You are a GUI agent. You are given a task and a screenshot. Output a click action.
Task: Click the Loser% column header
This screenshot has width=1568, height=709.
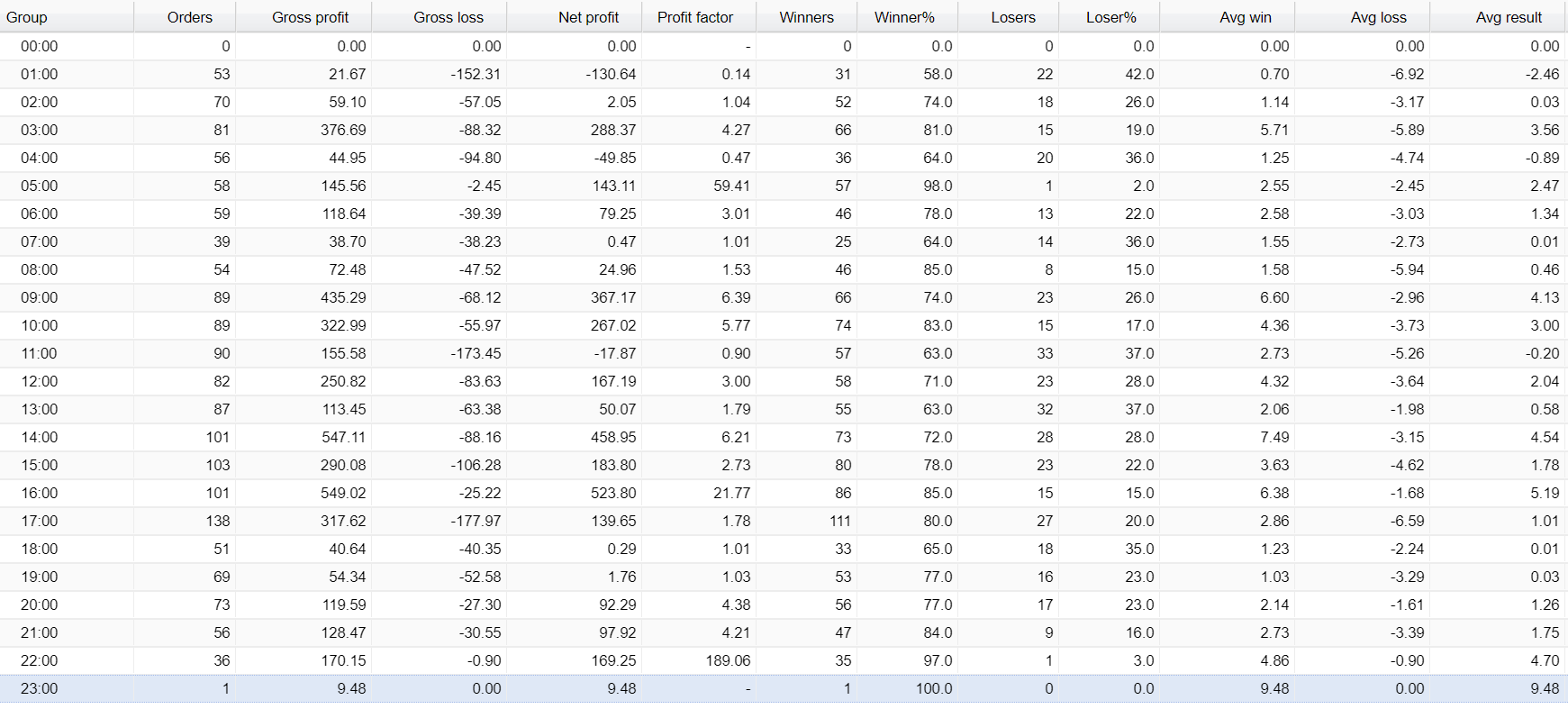coord(1110,17)
